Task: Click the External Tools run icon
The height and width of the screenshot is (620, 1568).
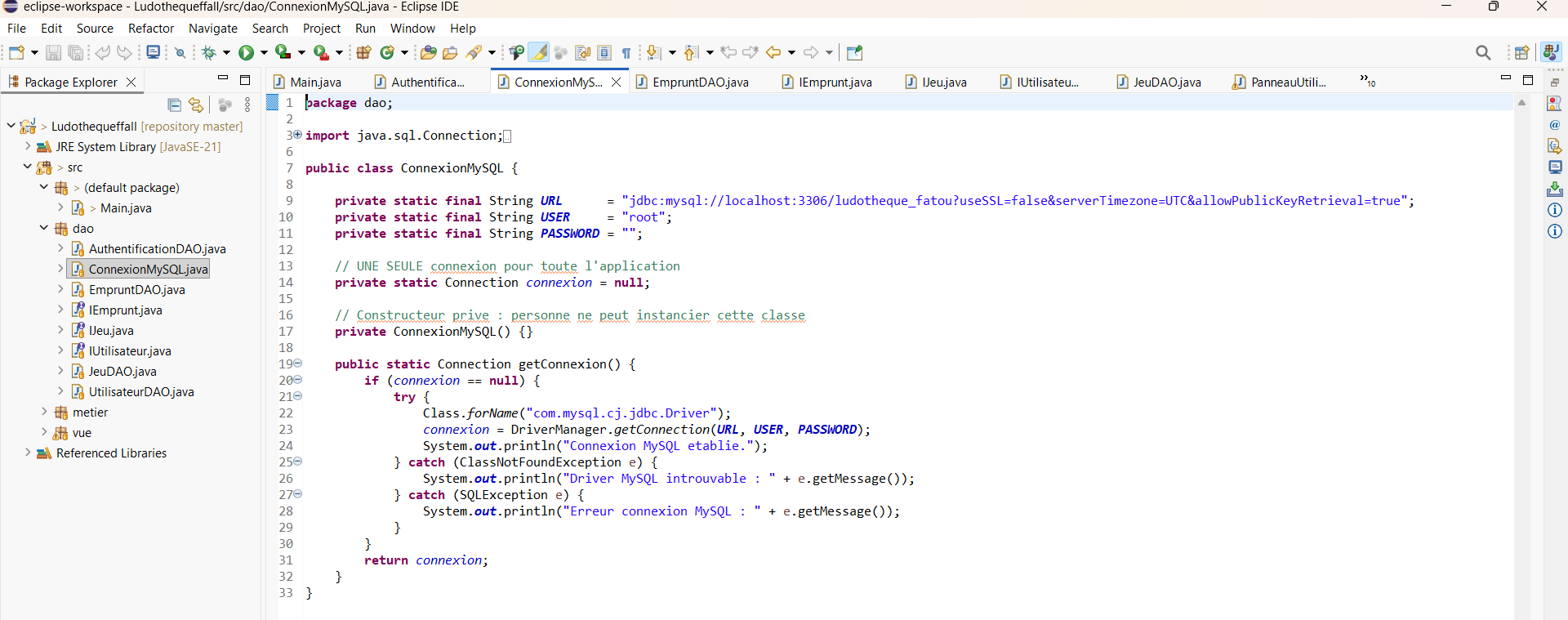Action: 321,52
